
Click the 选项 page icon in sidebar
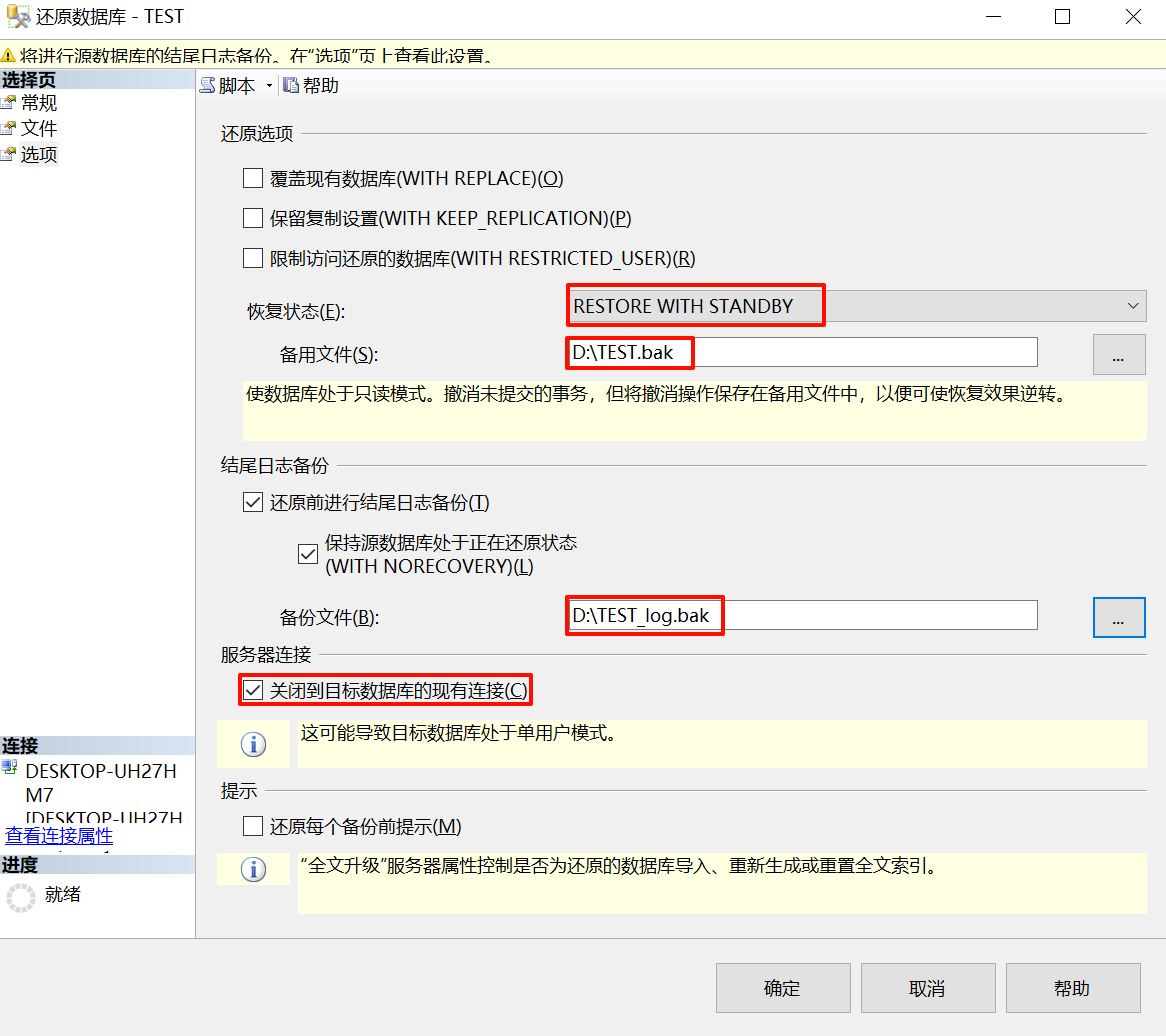tap(9, 155)
